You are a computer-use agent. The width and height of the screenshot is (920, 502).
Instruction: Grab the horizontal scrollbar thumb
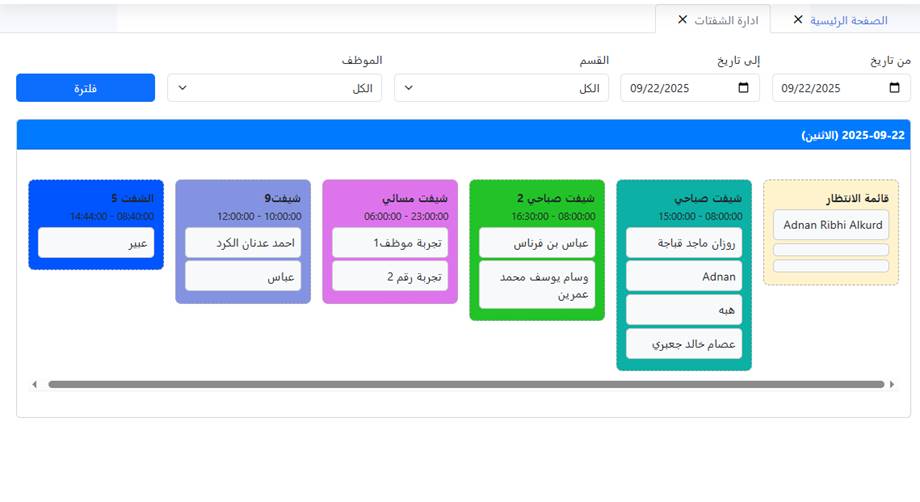point(465,384)
